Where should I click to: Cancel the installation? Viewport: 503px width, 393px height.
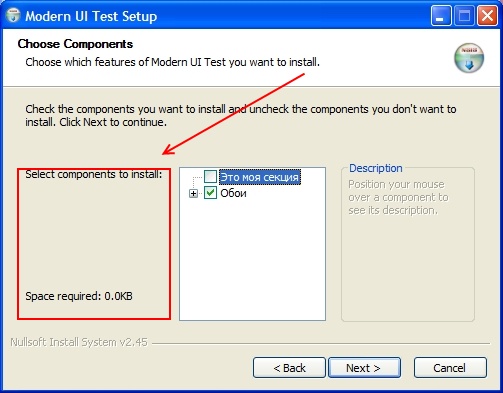pyautogui.click(x=450, y=368)
